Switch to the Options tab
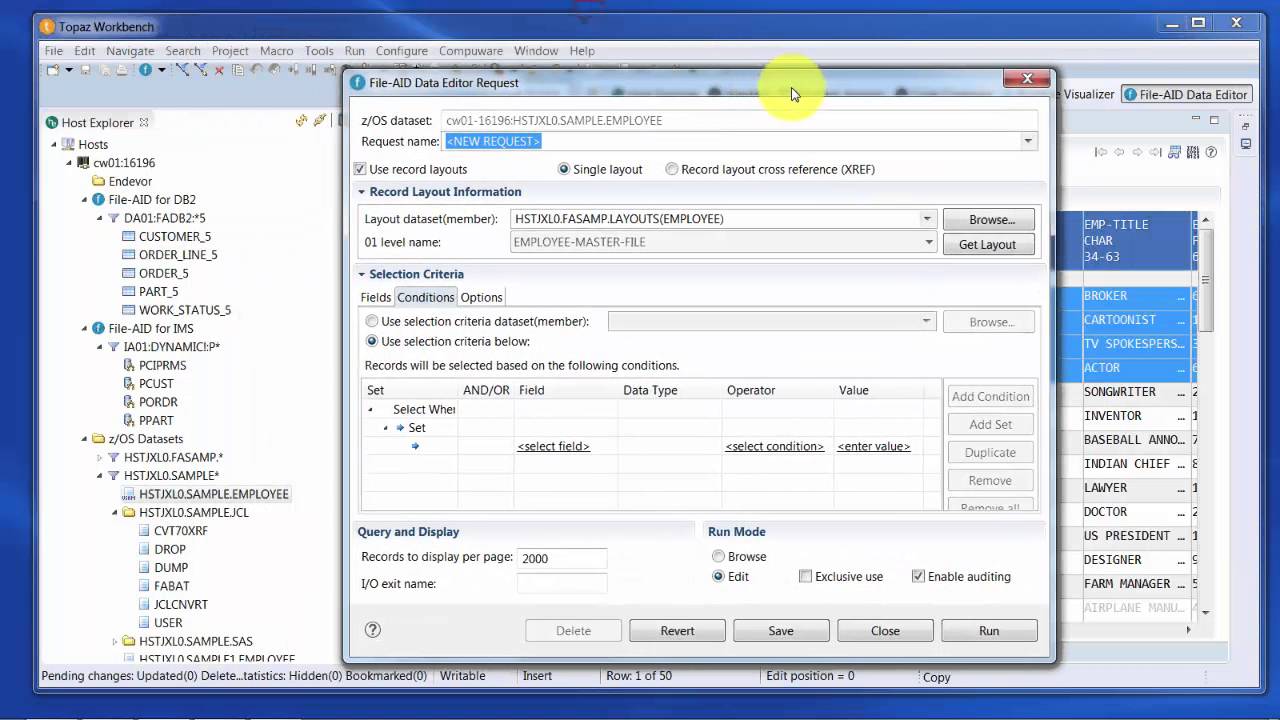 [x=481, y=297]
